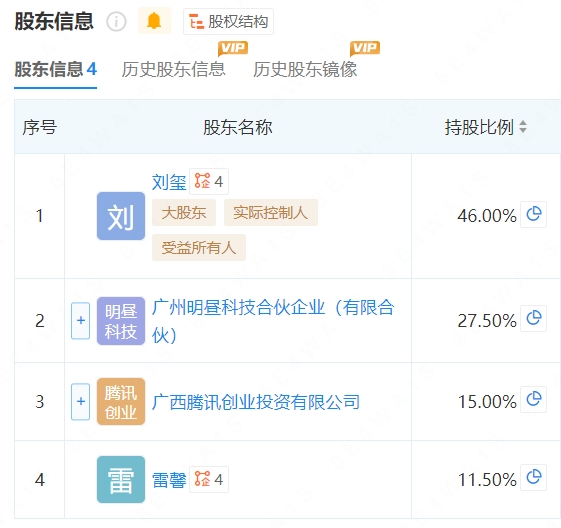This screenshot has height=528, width=561.
Task: Click the related-companies icon next to 刘玺
Action: pyautogui.click(x=209, y=181)
